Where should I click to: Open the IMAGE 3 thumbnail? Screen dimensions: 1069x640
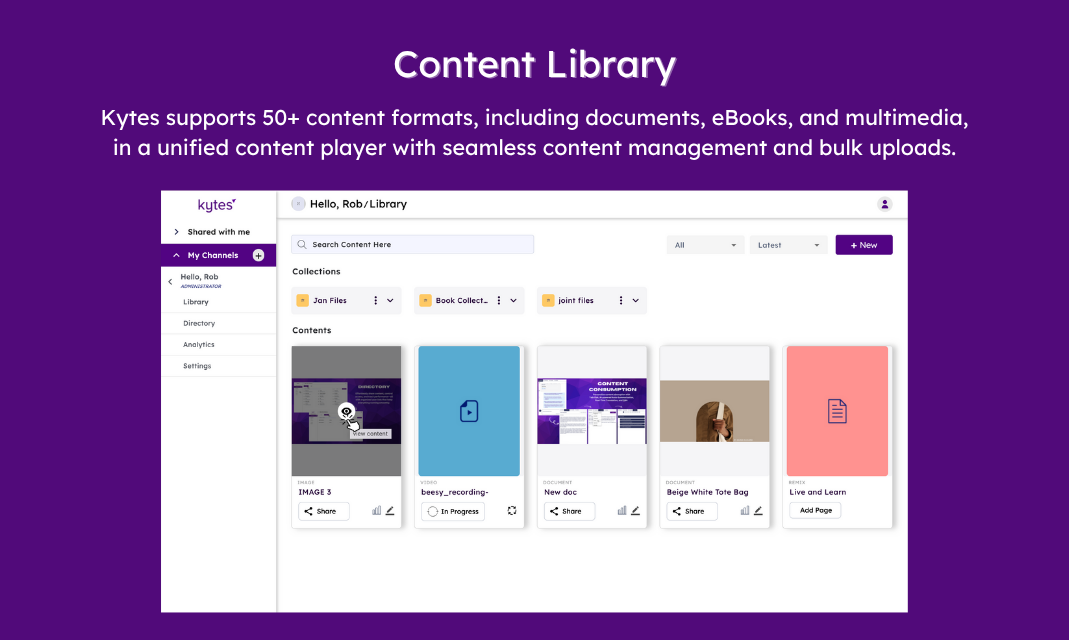(x=346, y=411)
